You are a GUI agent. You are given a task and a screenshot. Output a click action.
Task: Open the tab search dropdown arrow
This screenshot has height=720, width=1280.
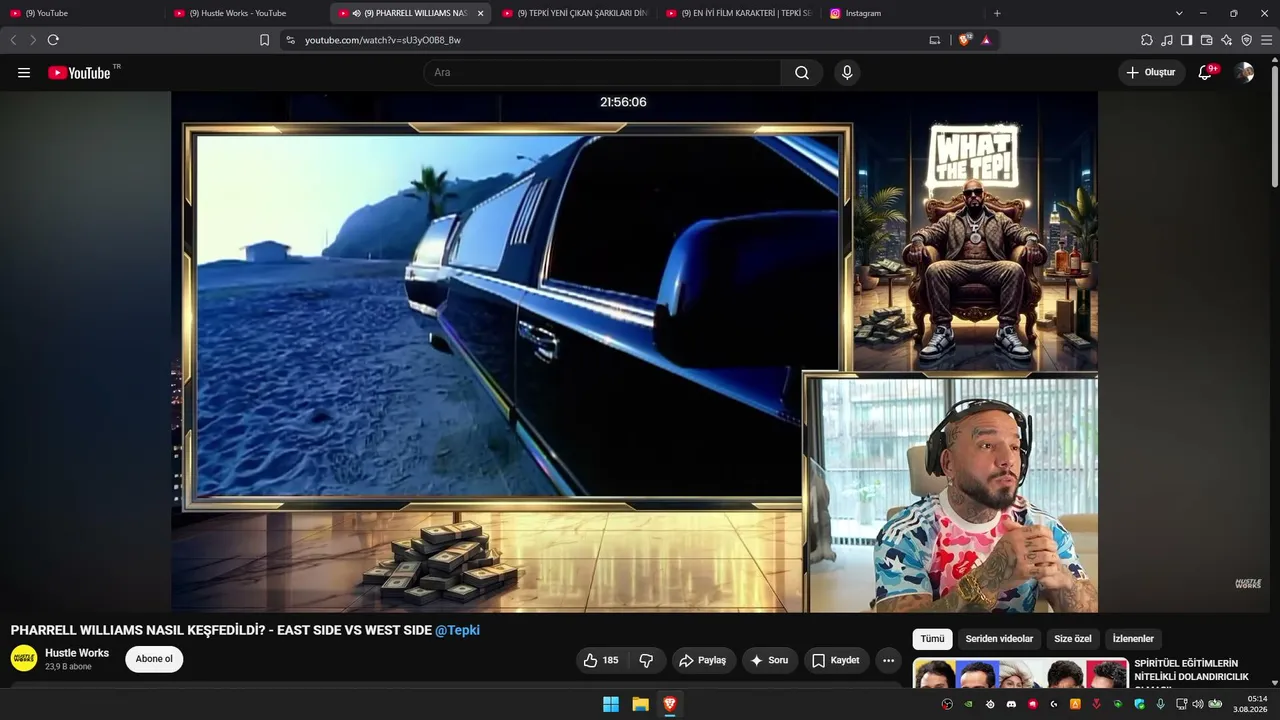coord(1179,13)
